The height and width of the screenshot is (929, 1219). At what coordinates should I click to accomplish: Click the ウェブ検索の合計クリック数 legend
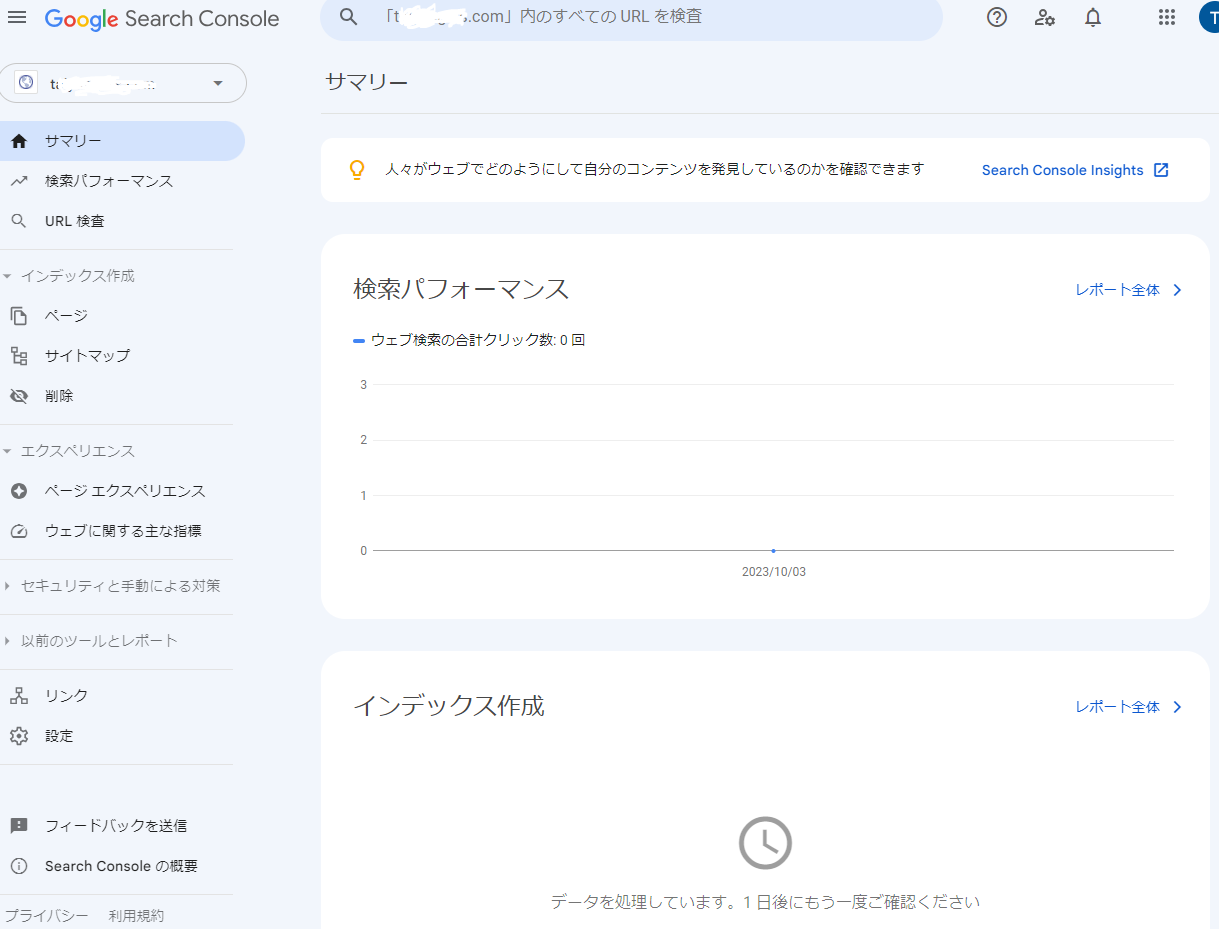[x=469, y=340]
